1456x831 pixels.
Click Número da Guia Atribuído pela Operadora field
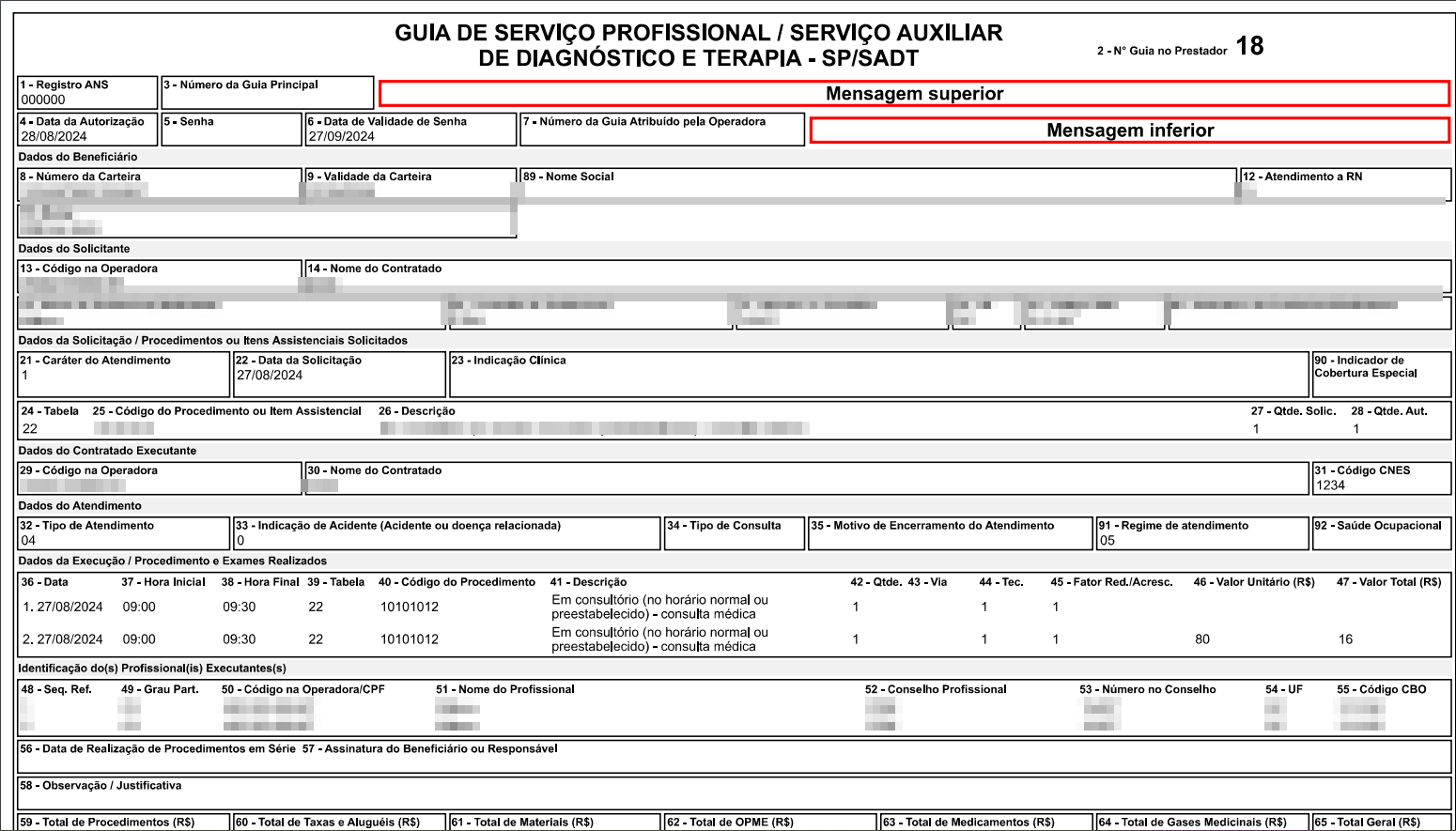(x=661, y=130)
